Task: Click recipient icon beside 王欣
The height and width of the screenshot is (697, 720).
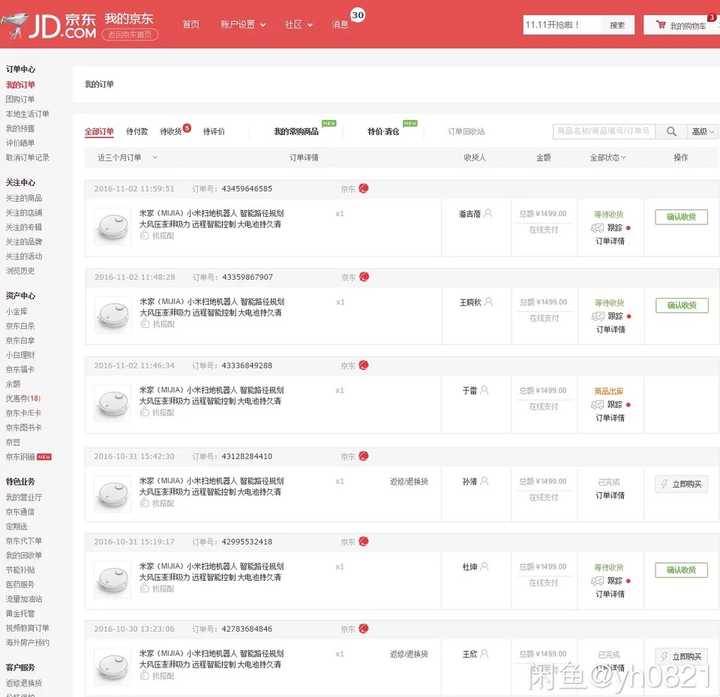Action: click(x=484, y=653)
